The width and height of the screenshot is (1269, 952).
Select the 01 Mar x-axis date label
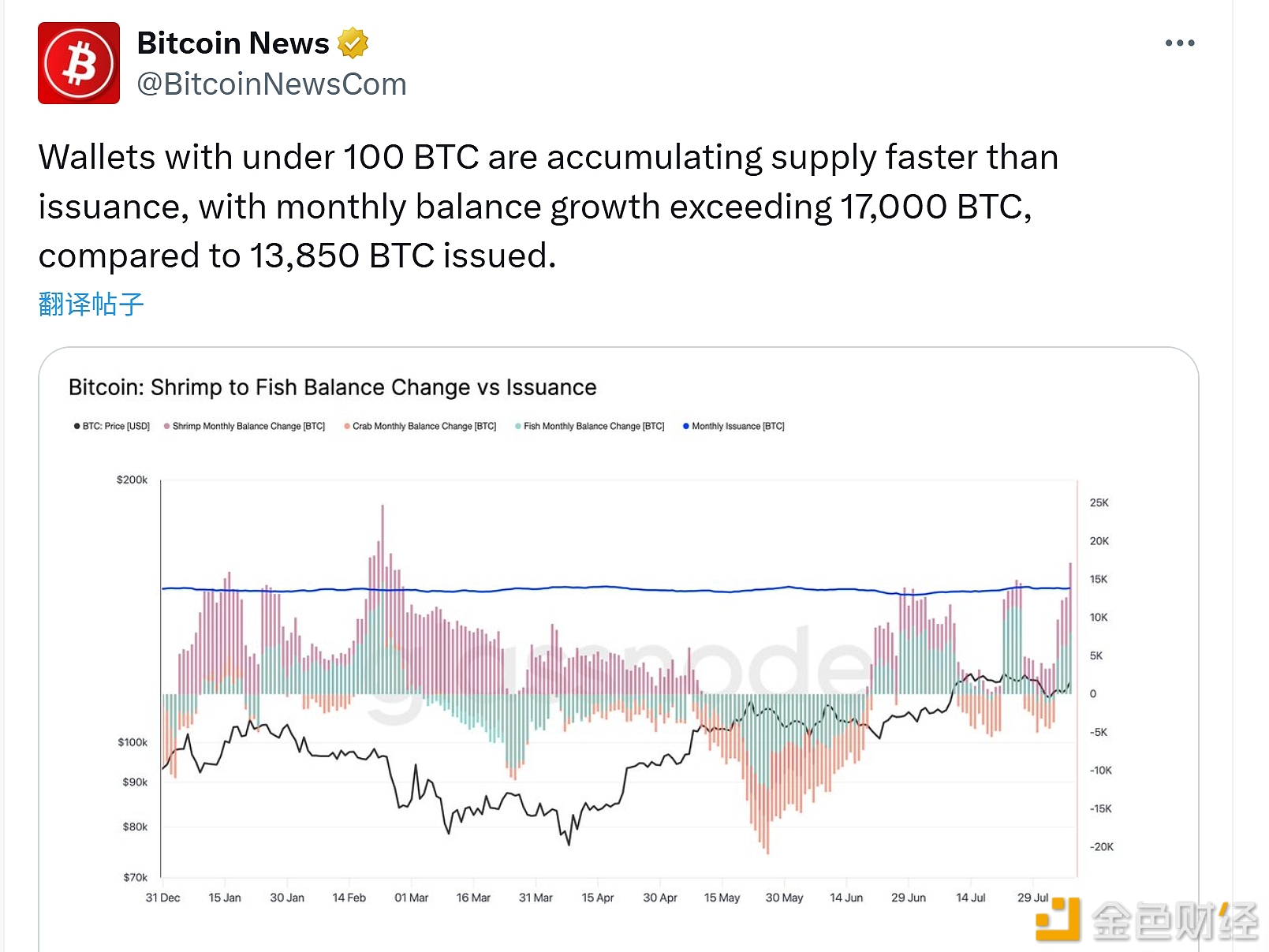pos(411,898)
